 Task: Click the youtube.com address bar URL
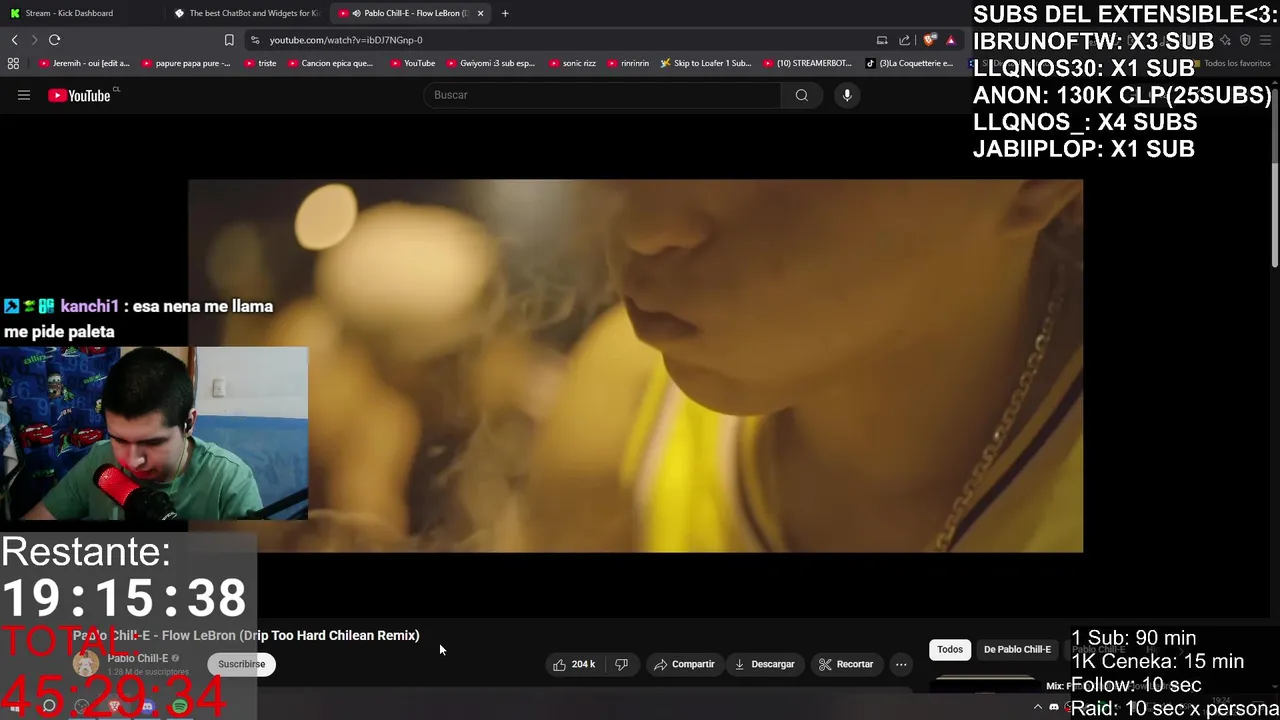point(346,40)
